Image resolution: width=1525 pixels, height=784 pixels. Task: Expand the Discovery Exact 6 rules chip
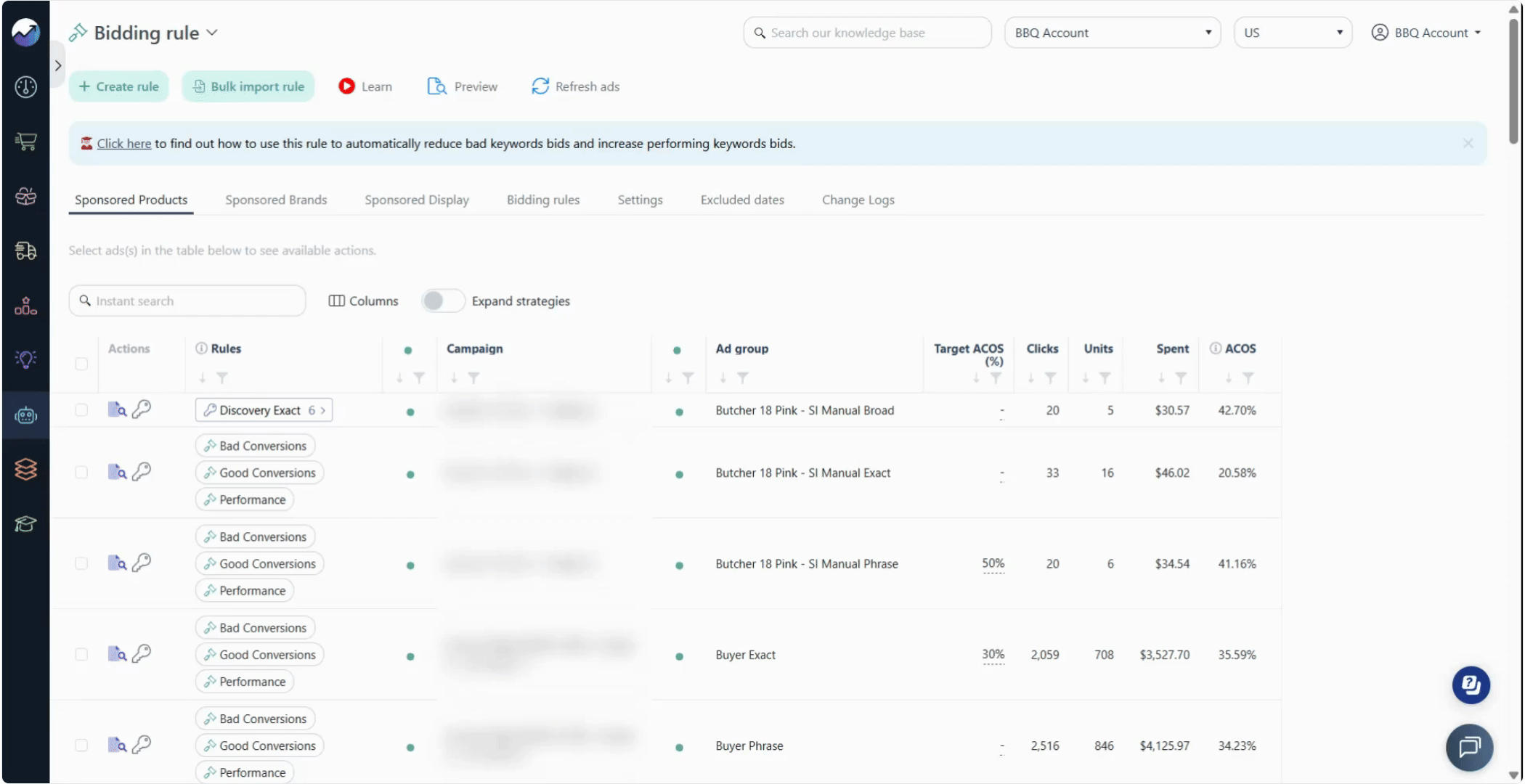(264, 410)
